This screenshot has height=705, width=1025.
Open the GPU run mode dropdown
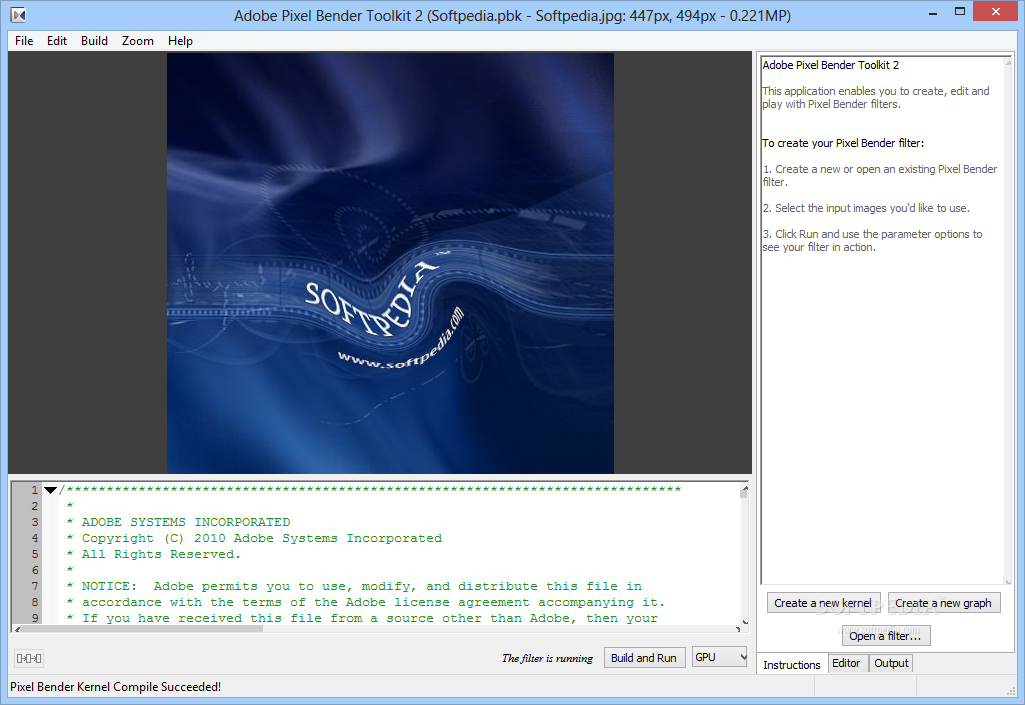719,657
